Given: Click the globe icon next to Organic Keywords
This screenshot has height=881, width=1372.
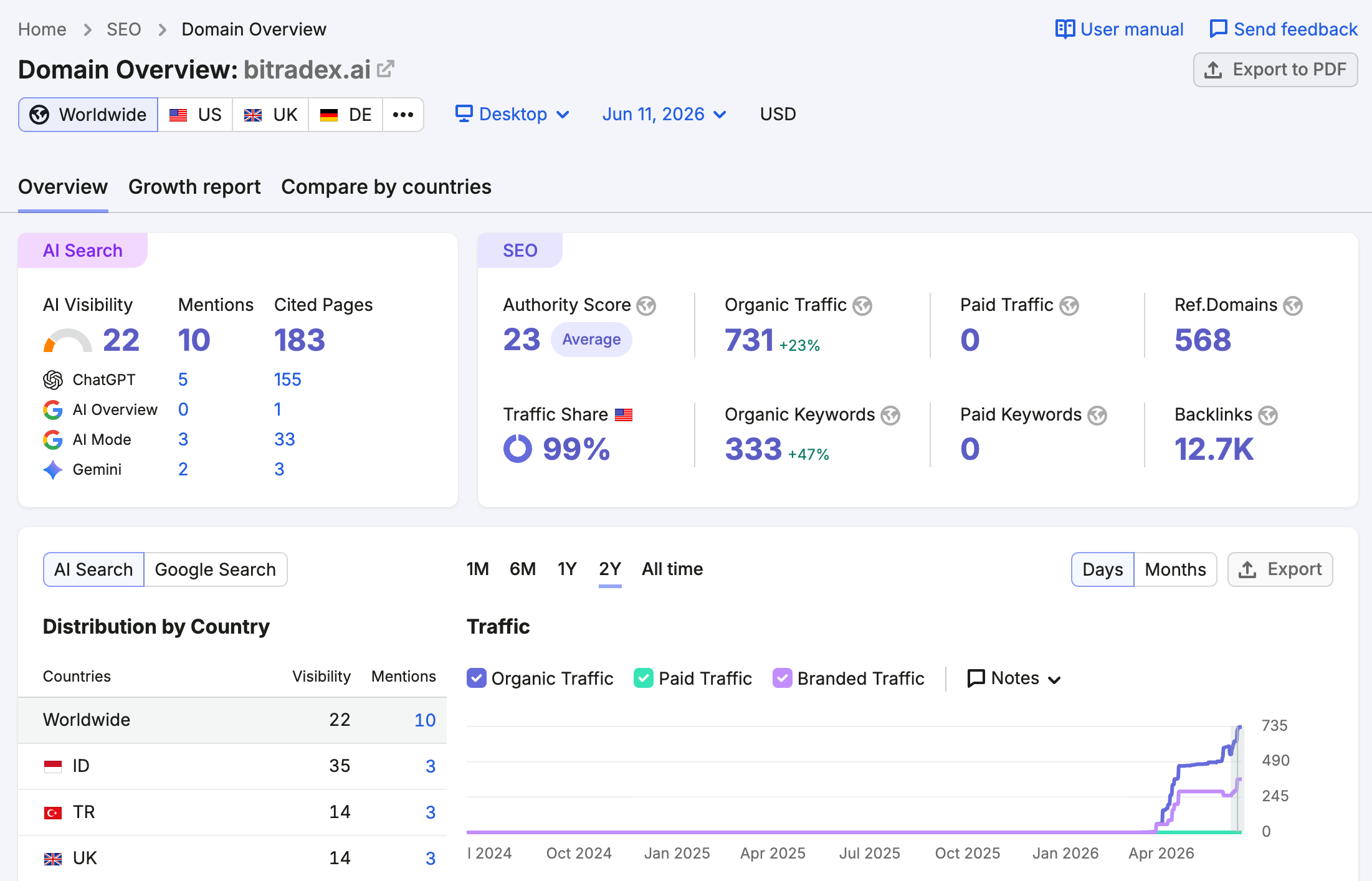Looking at the screenshot, I should 890,415.
